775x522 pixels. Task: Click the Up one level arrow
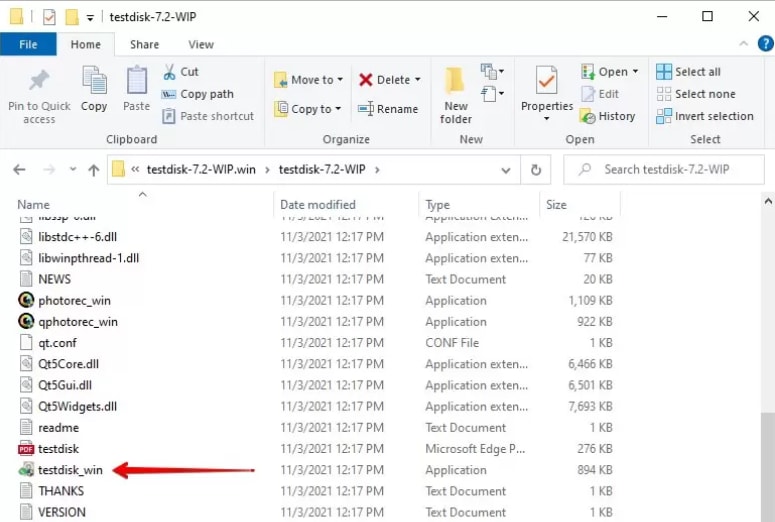click(93, 170)
